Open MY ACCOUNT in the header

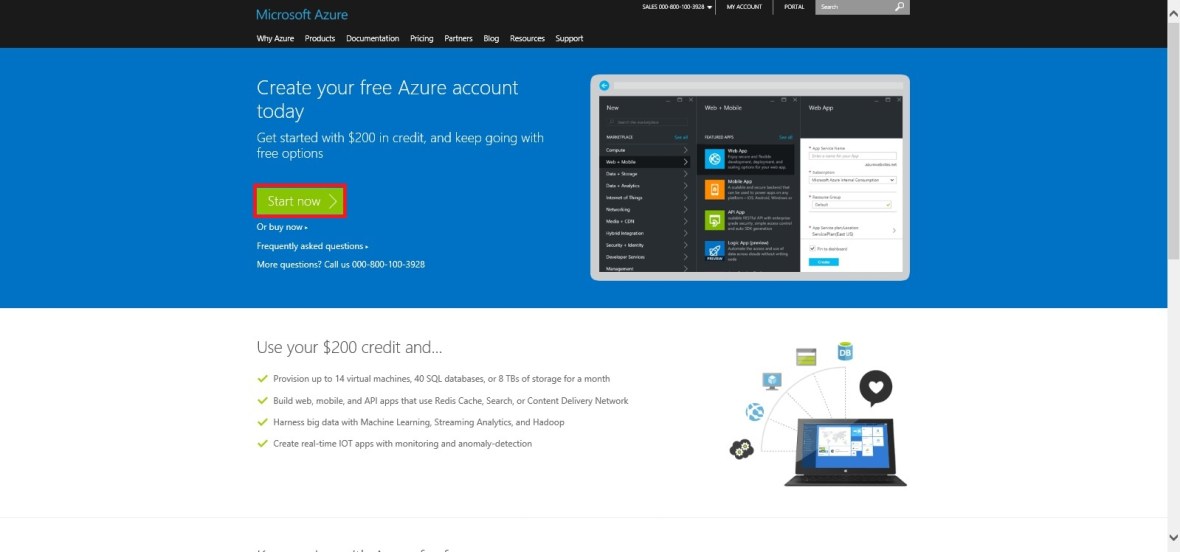coord(744,7)
